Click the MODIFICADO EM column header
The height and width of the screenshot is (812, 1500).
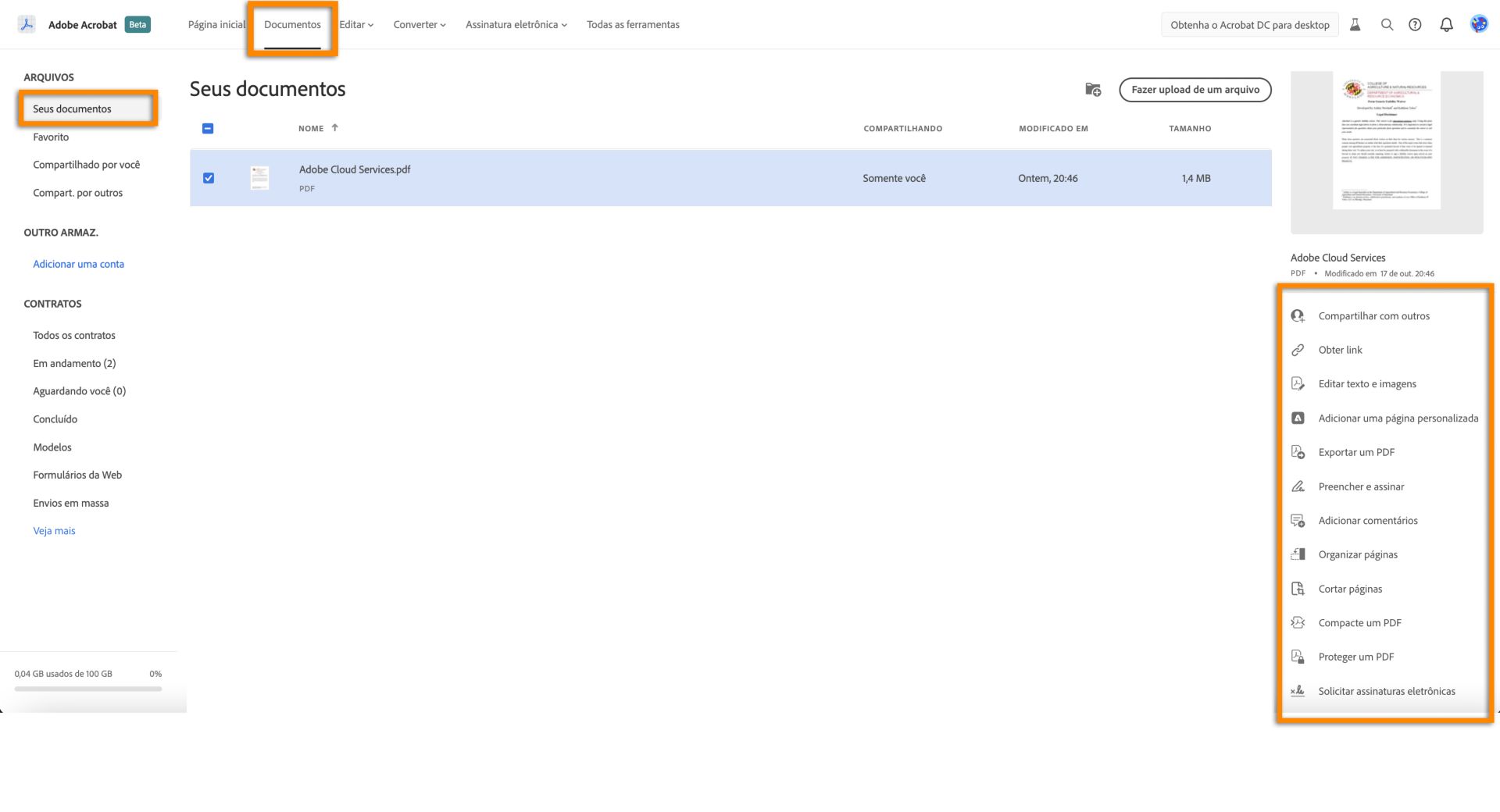(x=1053, y=128)
